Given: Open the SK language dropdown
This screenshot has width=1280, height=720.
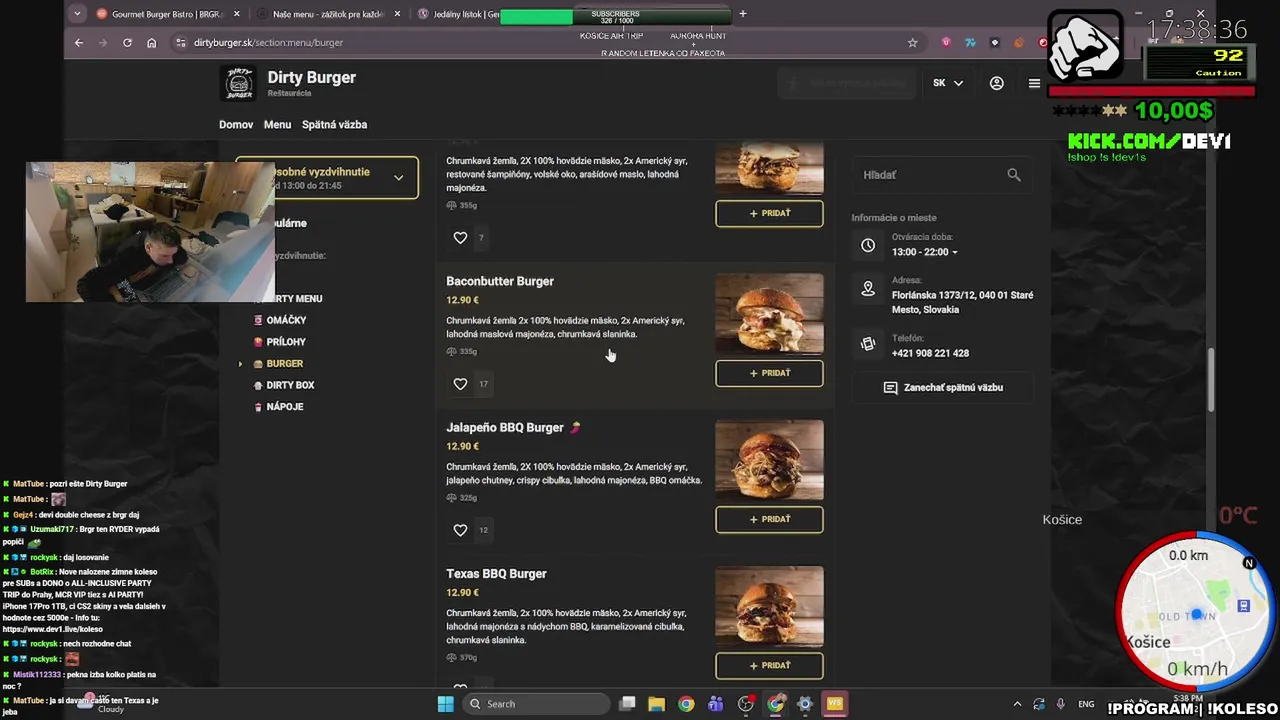Looking at the screenshot, I should pos(947,83).
